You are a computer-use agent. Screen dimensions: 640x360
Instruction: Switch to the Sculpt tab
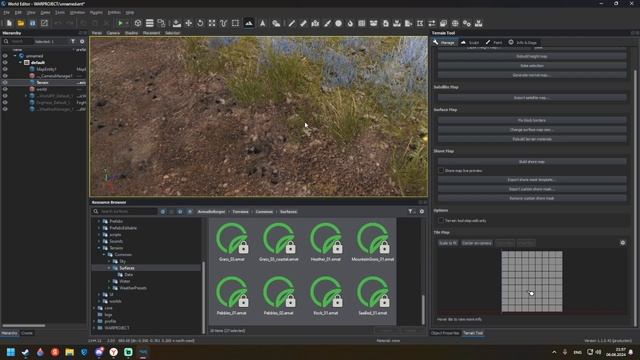coord(470,42)
